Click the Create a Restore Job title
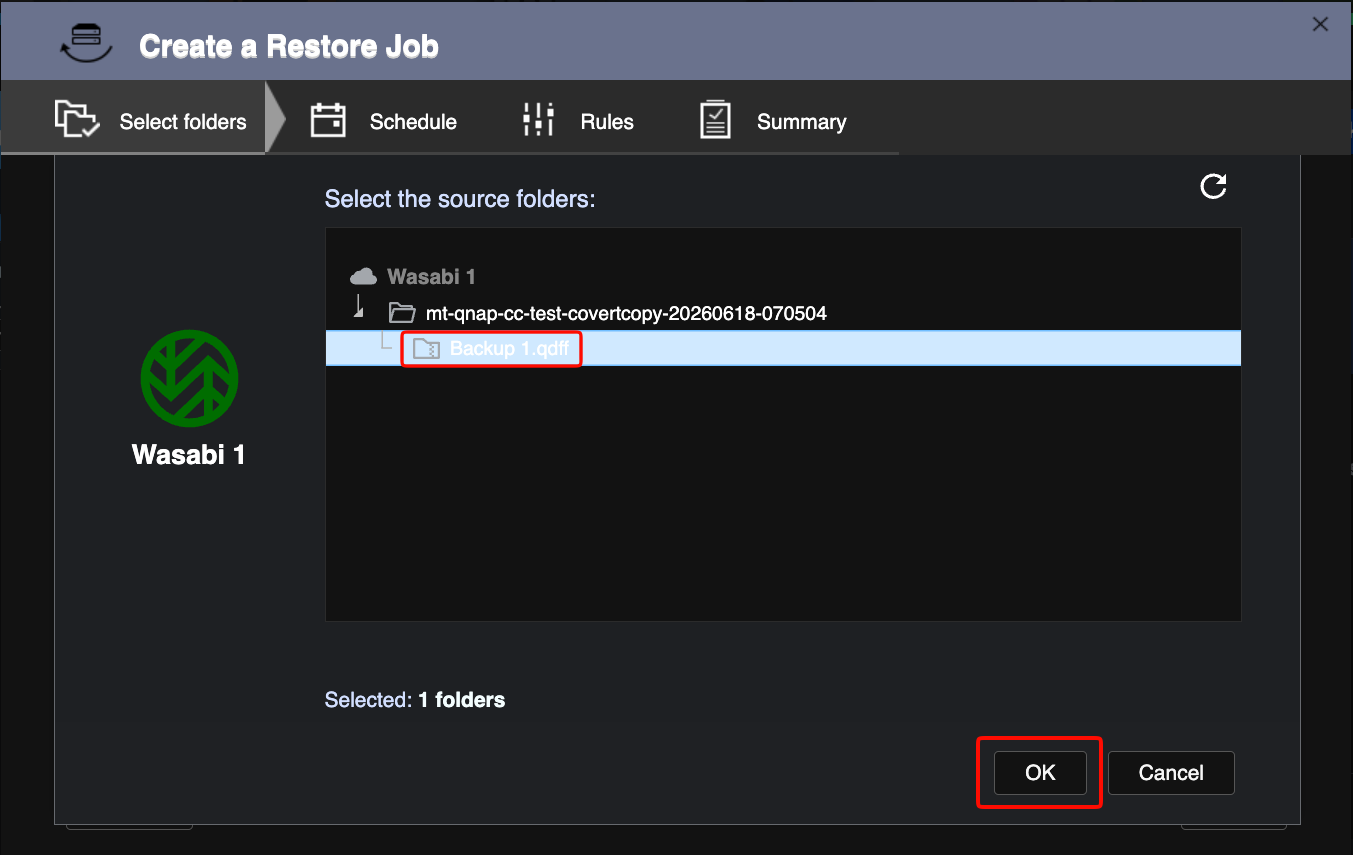 289,46
